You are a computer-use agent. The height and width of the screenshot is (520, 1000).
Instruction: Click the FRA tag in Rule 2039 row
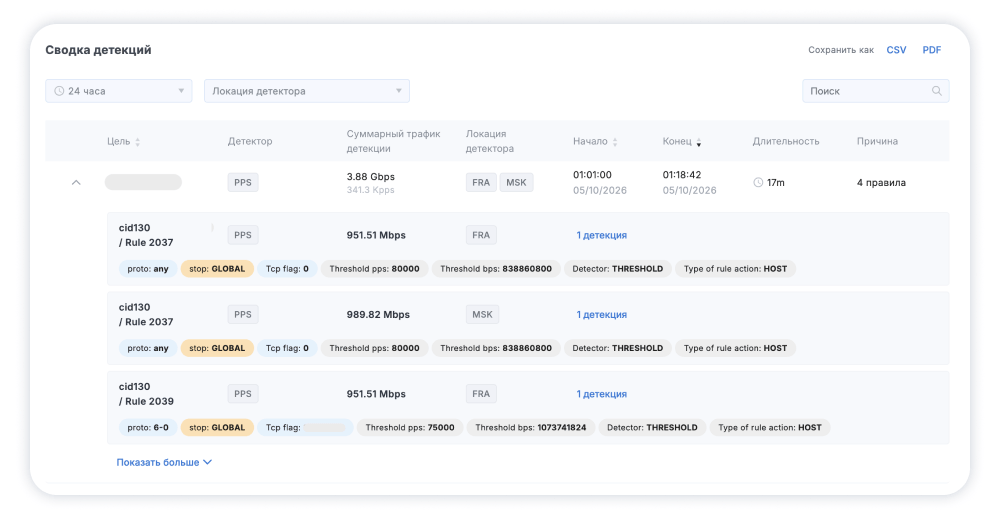tap(481, 394)
